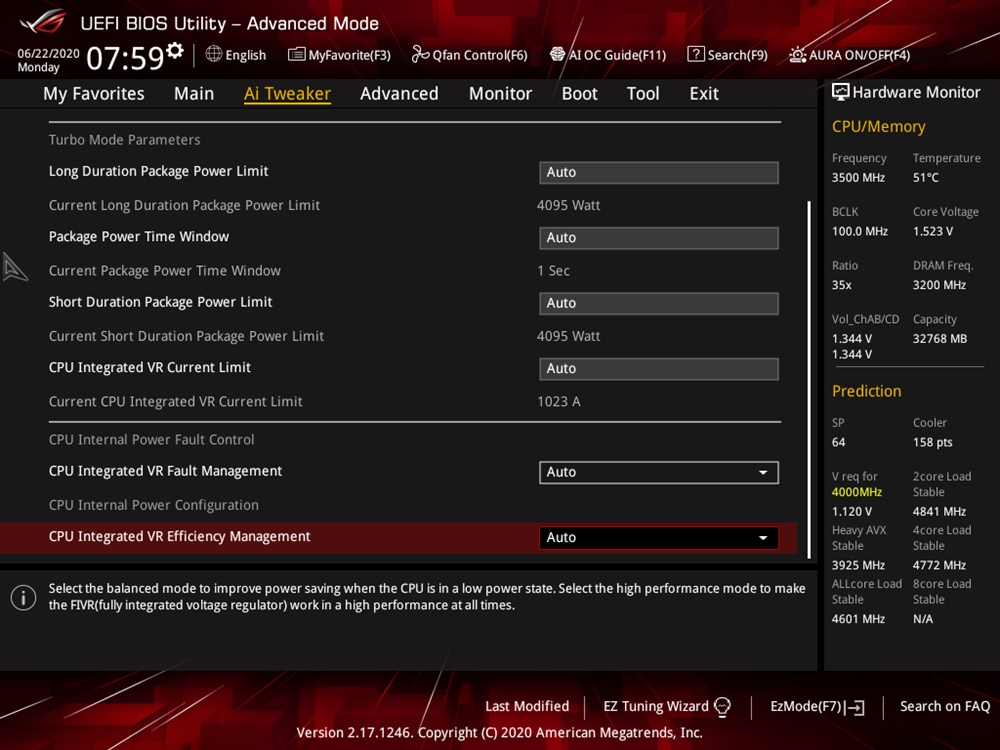
Task: Click Turbo Mode Parameters heading
Action: pyautogui.click(x=124, y=140)
